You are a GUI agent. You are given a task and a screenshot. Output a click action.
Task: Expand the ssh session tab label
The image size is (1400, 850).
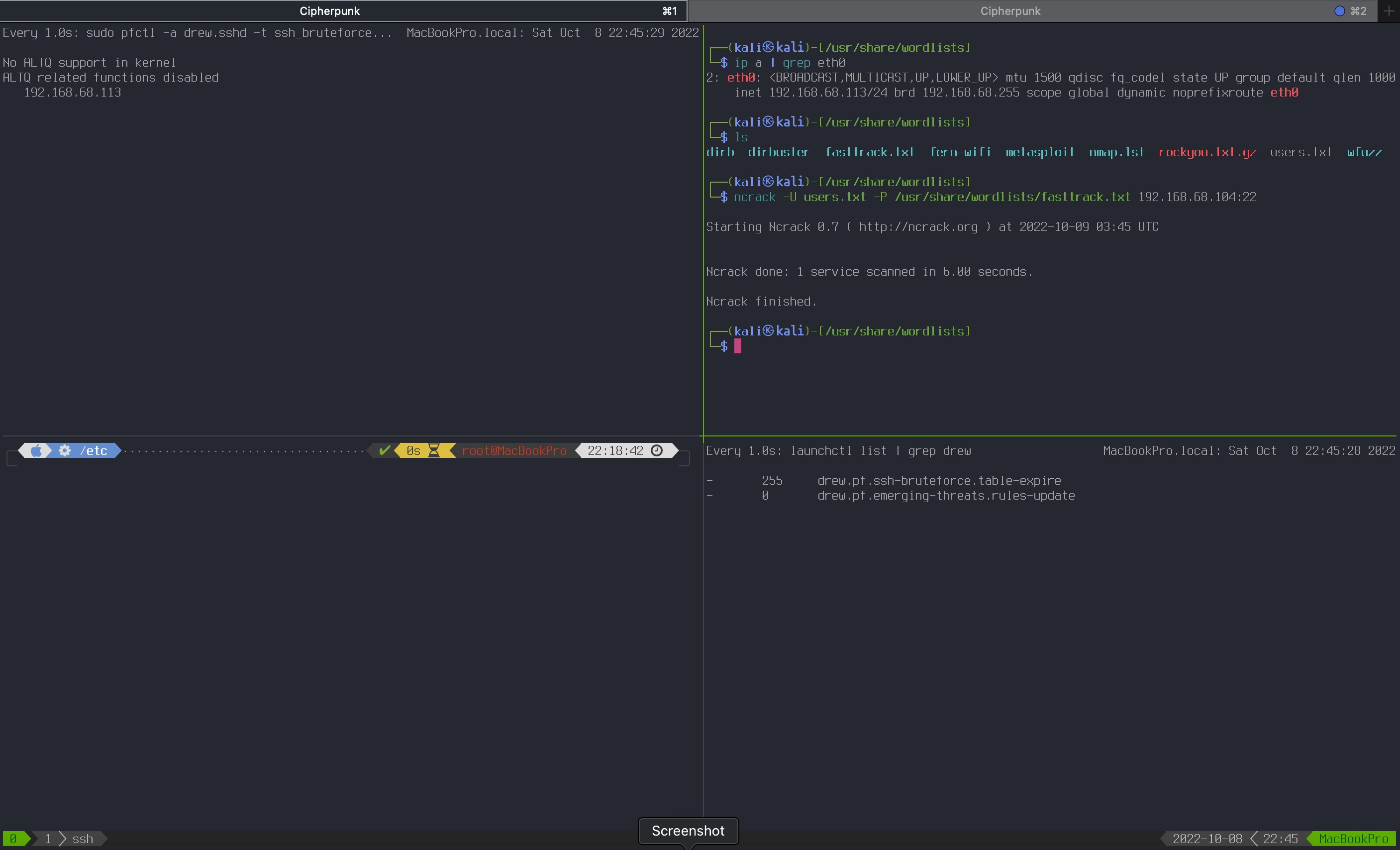coord(80,838)
